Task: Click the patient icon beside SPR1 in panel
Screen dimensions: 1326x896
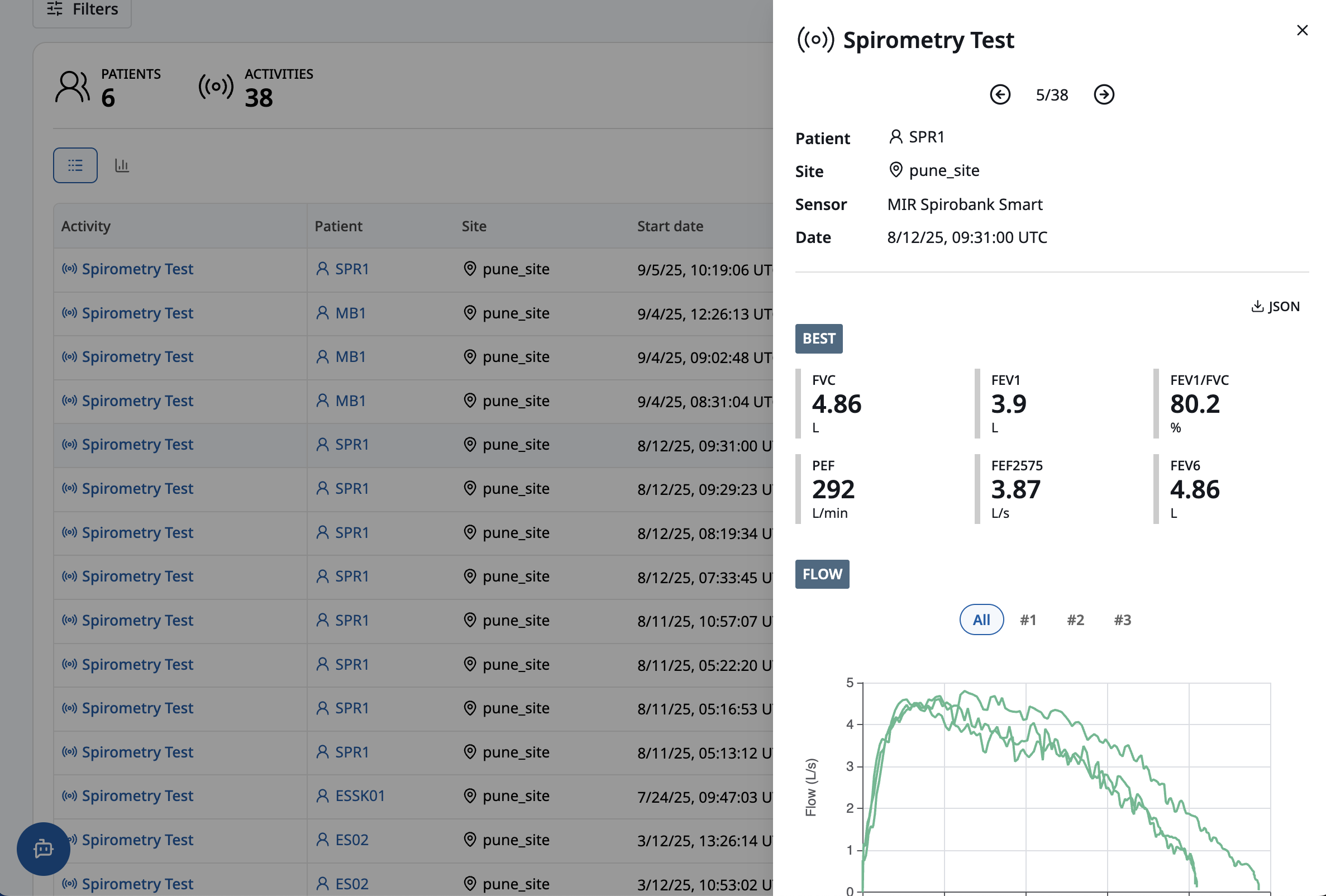Action: point(895,137)
